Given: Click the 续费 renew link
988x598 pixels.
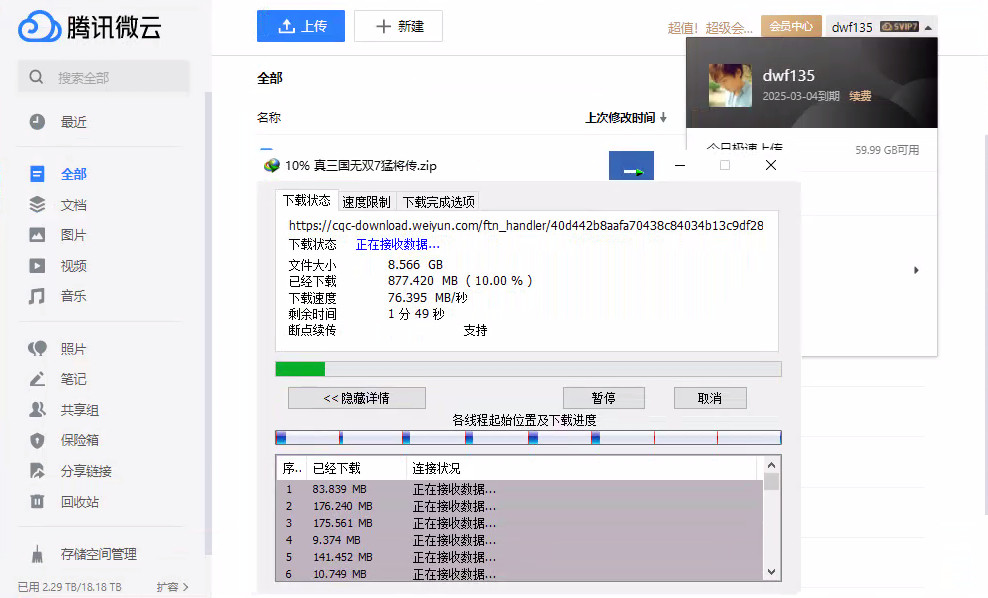Looking at the screenshot, I should click(860, 96).
